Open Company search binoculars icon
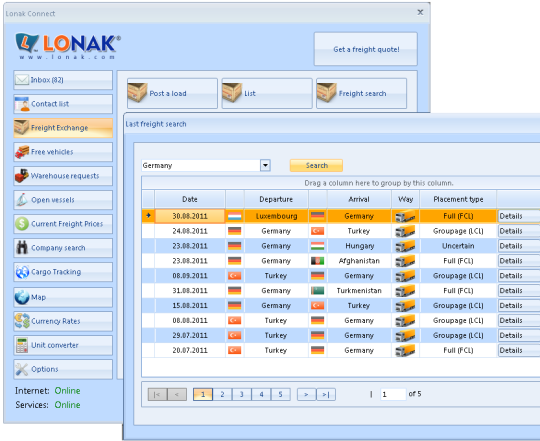 click(x=22, y=248)
